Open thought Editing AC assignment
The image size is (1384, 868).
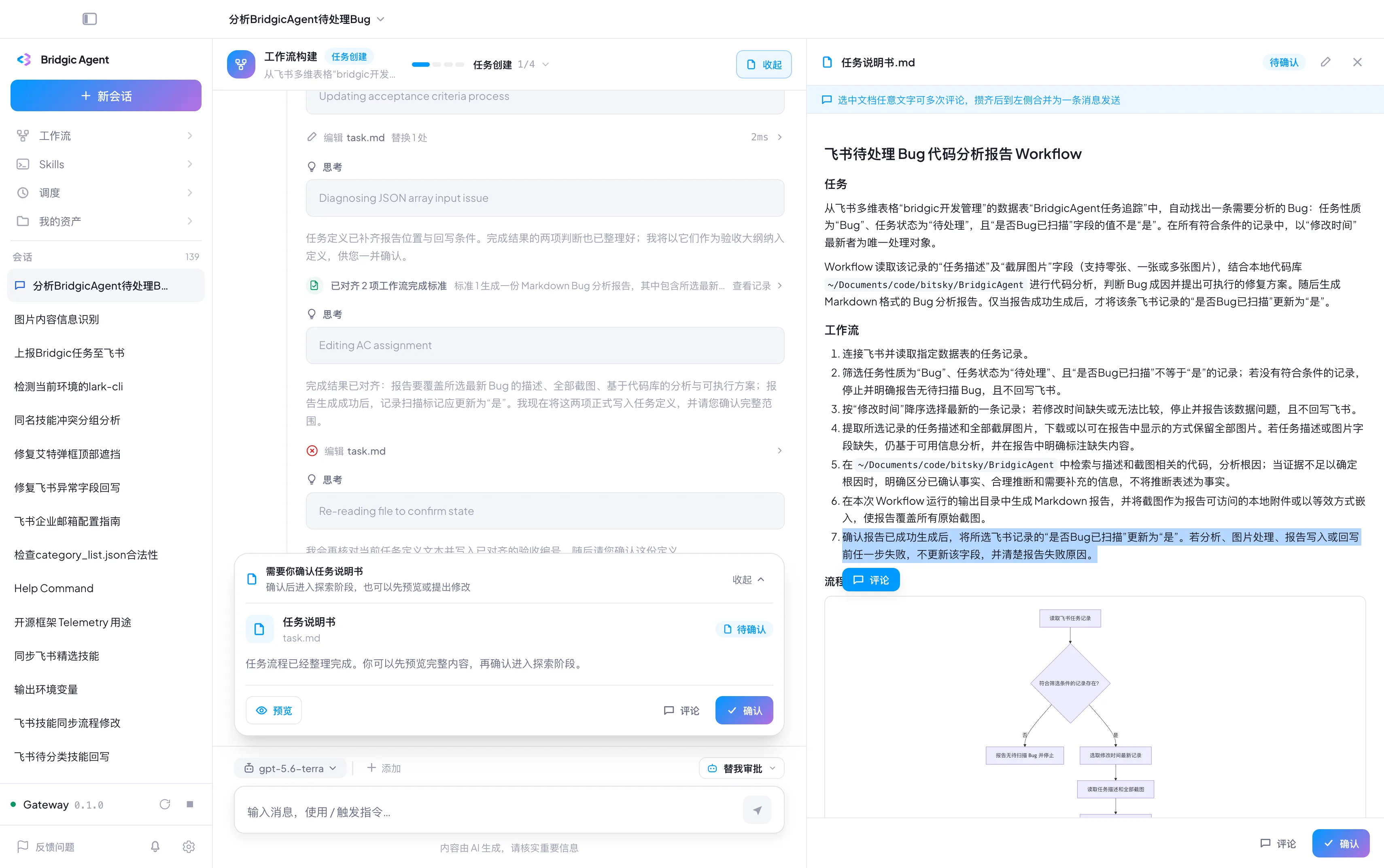545,345
